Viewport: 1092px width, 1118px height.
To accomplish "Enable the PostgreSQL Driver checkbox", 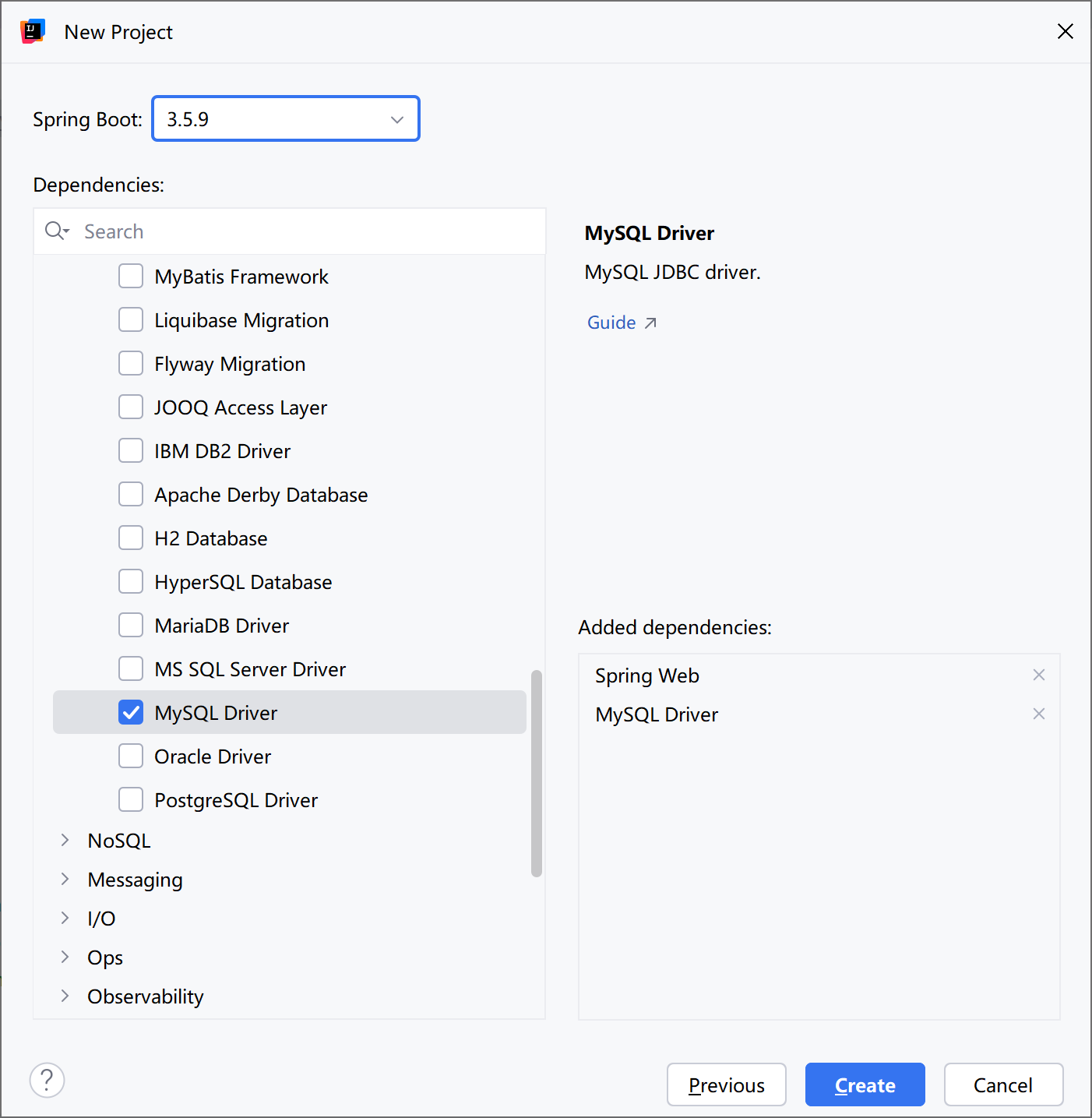I will coord(131,799).
